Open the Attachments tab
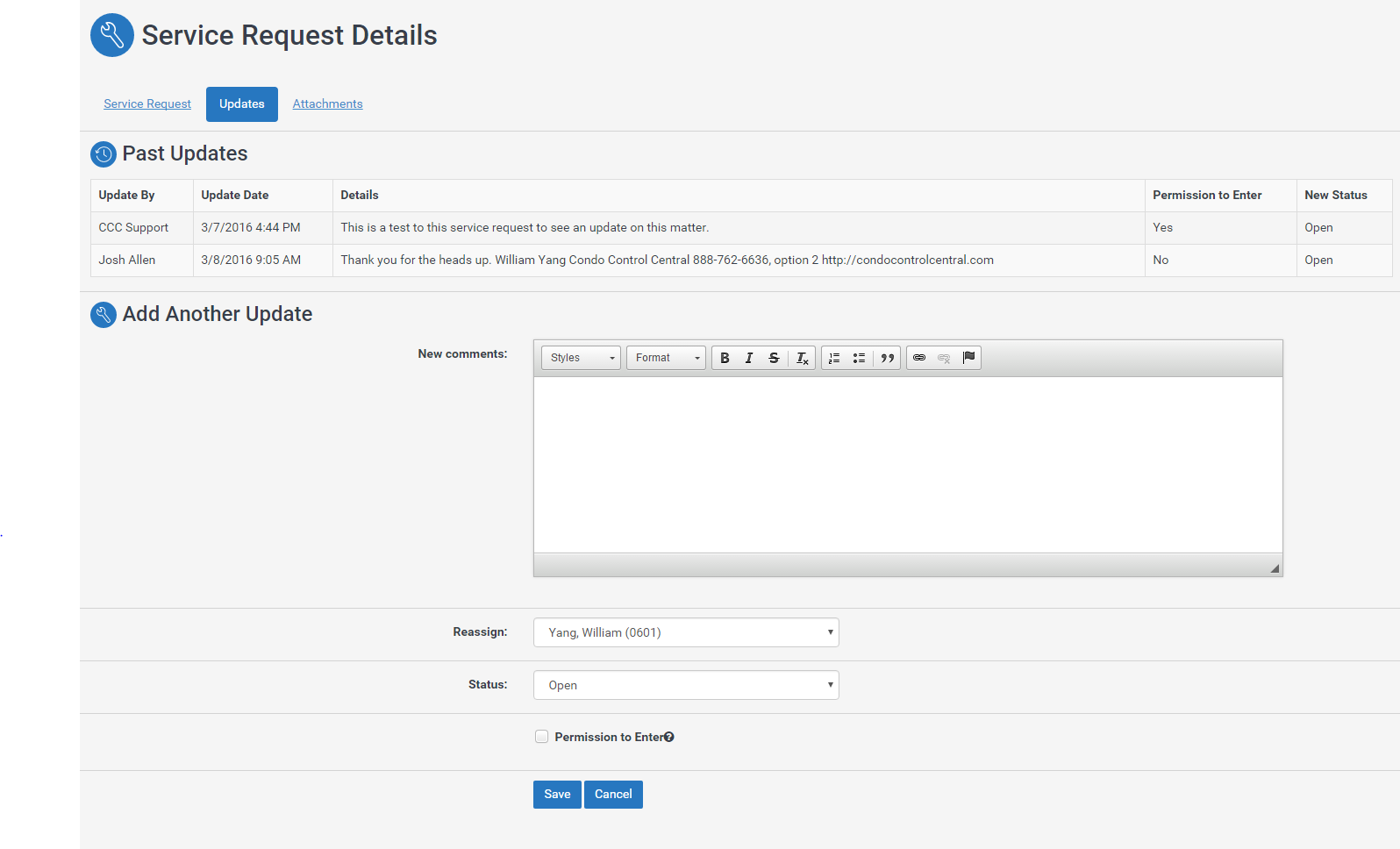The height and width of the screenshot is (849, 1400). pos(327,104)
